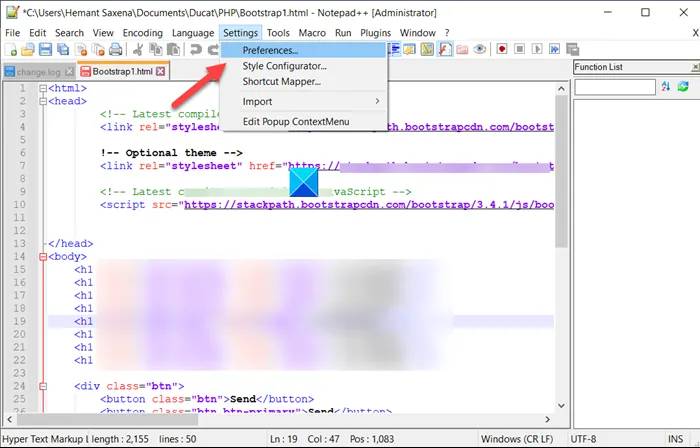Image resolution: width=700 pixels, height=448 pixels.
Task: Start macro recording with the red dot
Action: [x=502, y=49]
